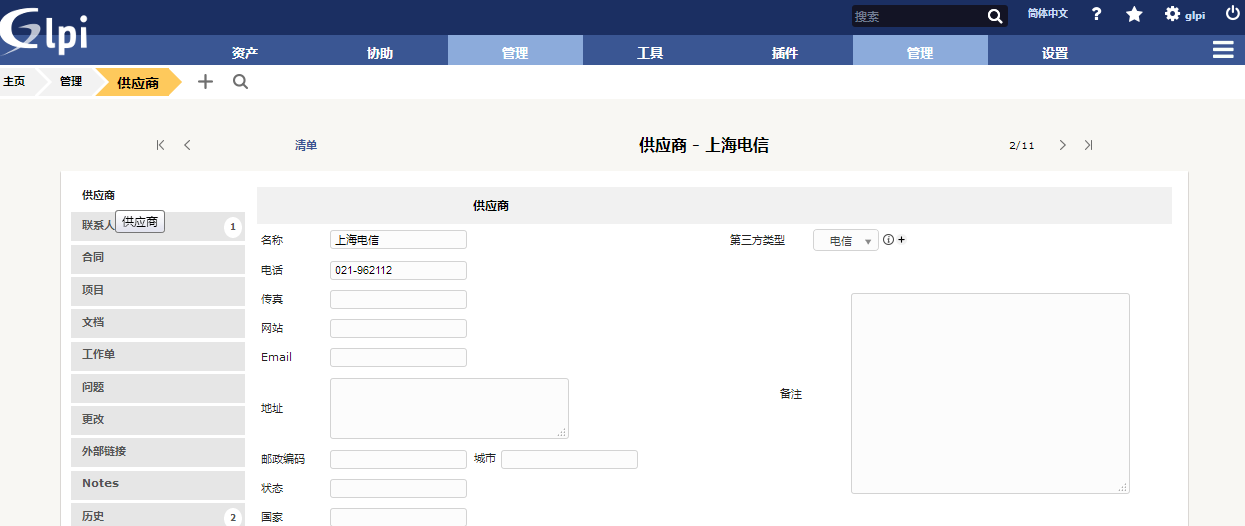Select the 项目 side tab
The height and width of the screenshot is (526, 1245).
click(x=158, y=290)
